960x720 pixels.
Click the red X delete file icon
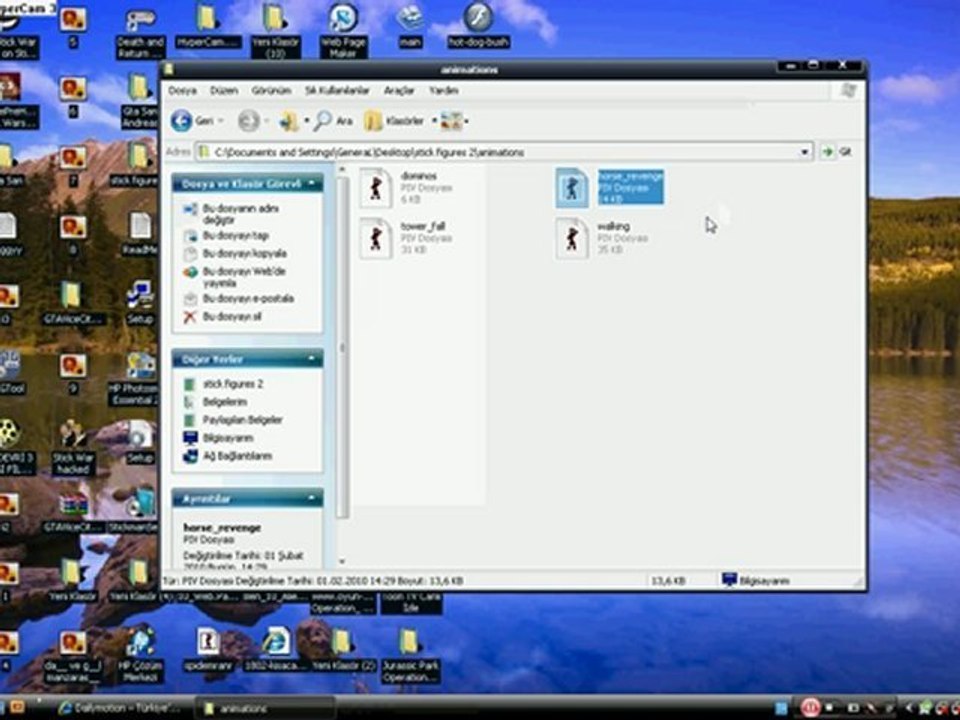[x=190, y=317]
